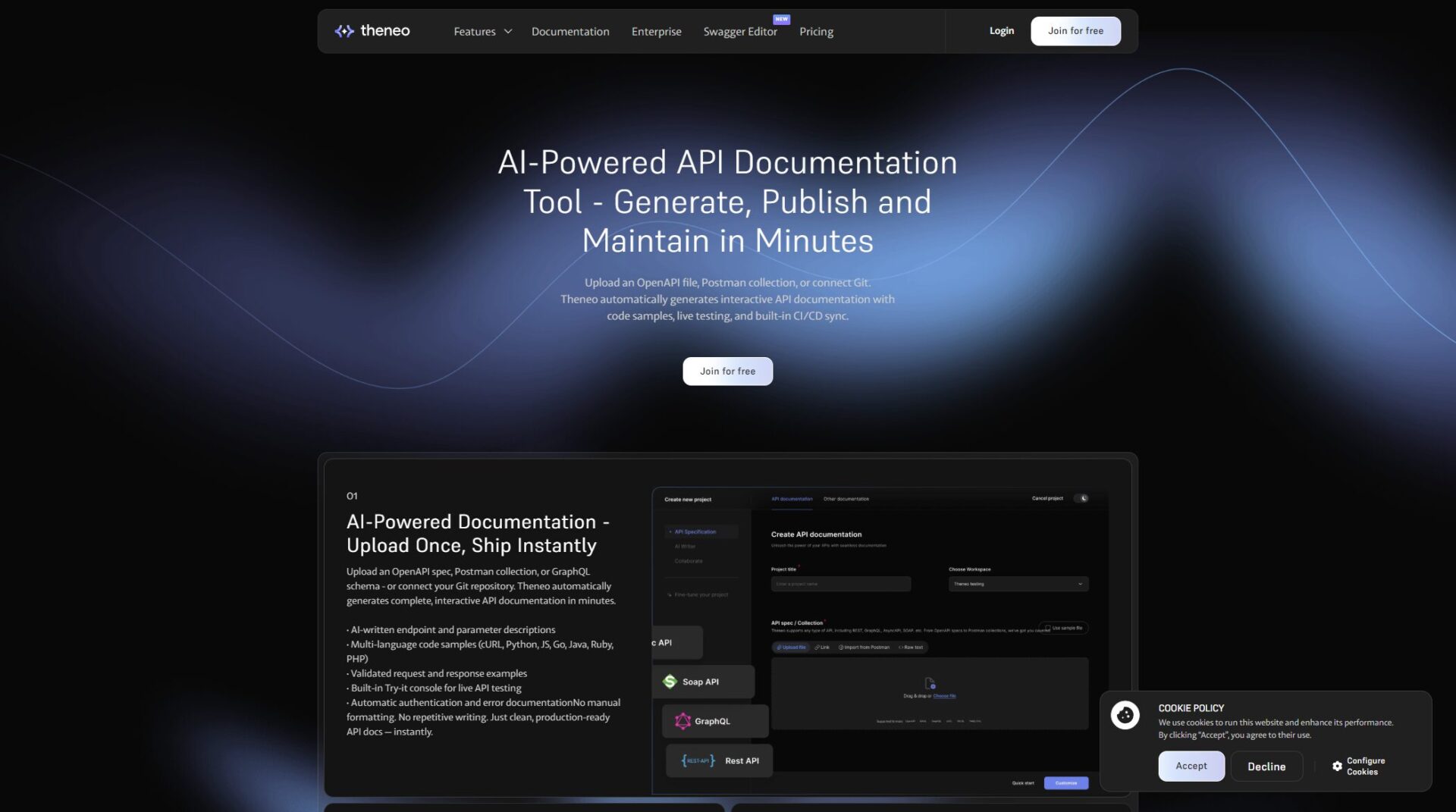
Task: Click the hero Join for free button
Action: coord(727,371)
